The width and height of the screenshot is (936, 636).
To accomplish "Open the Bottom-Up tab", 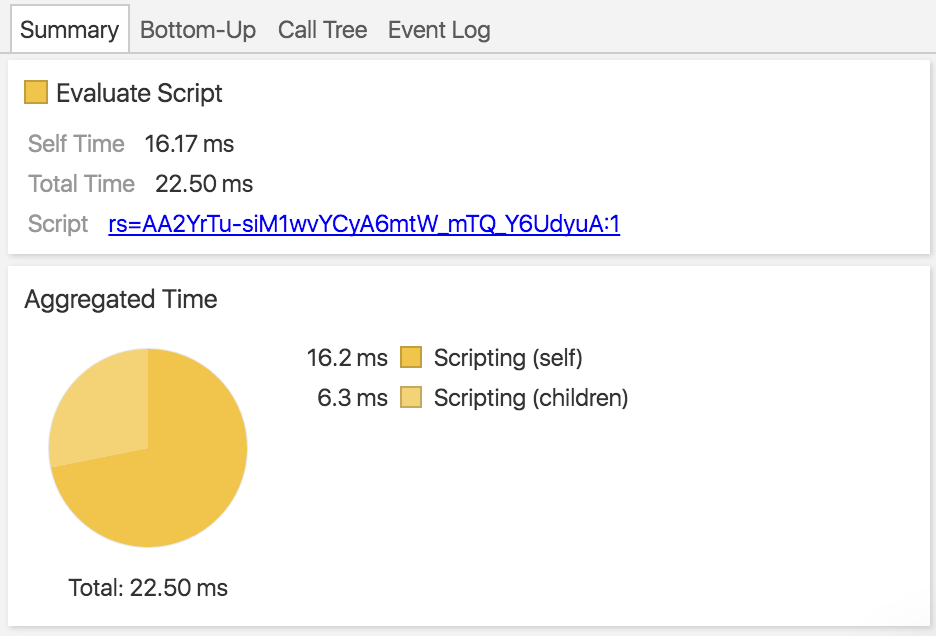I will [198, 30].
